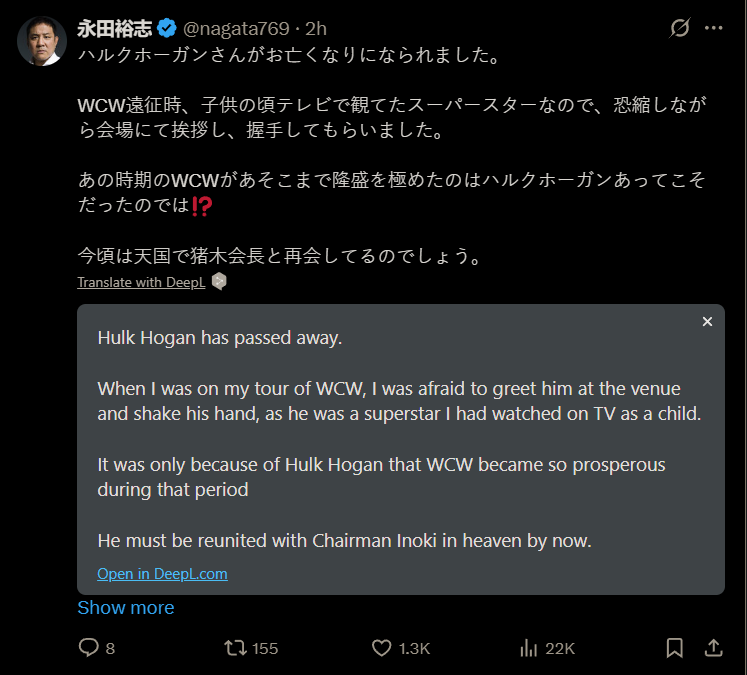
Task: Click the Grok icon beside the post menu
Action: point(679,28)
